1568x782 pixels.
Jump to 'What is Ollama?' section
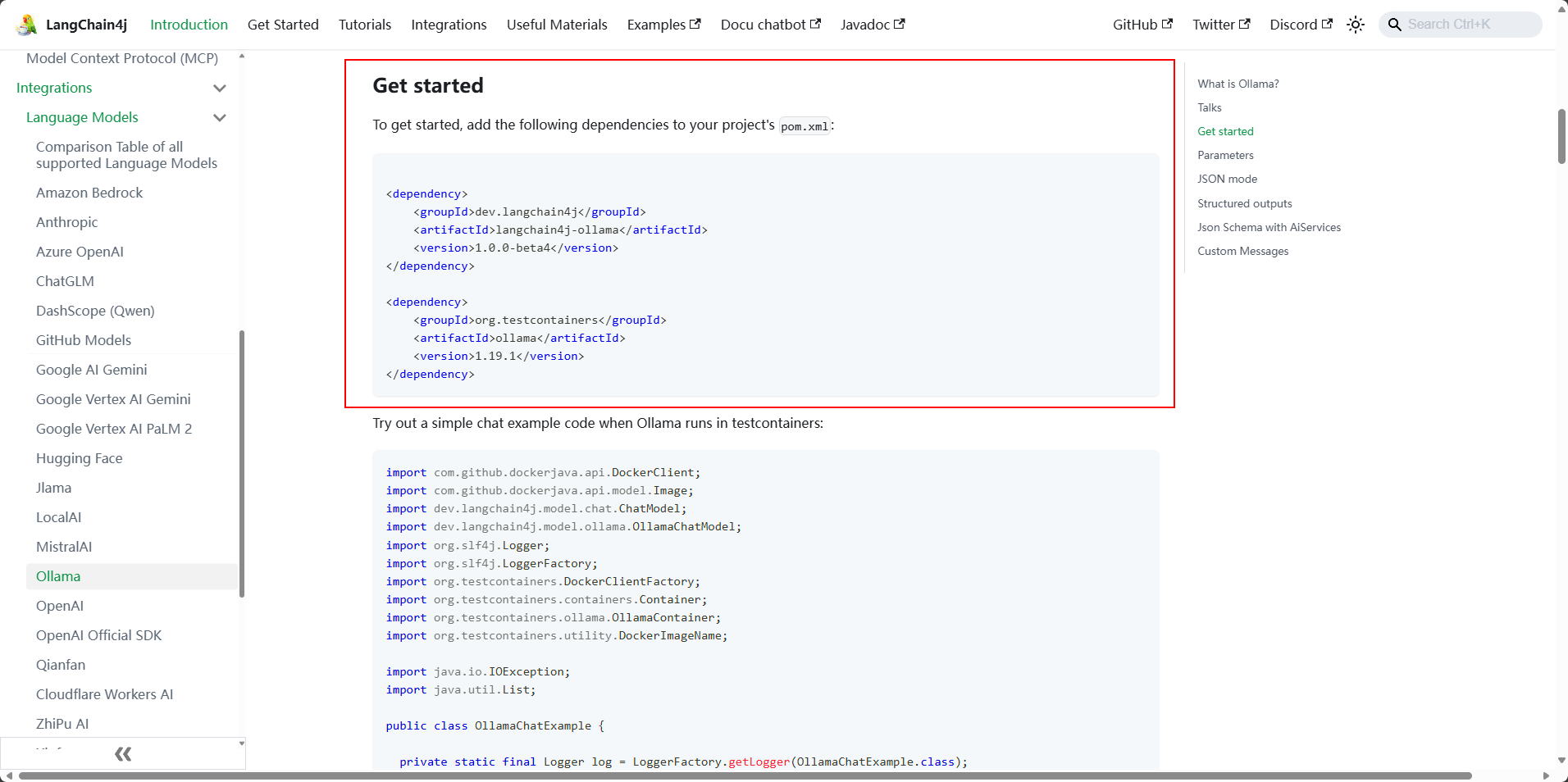(x=1238, y=84)
